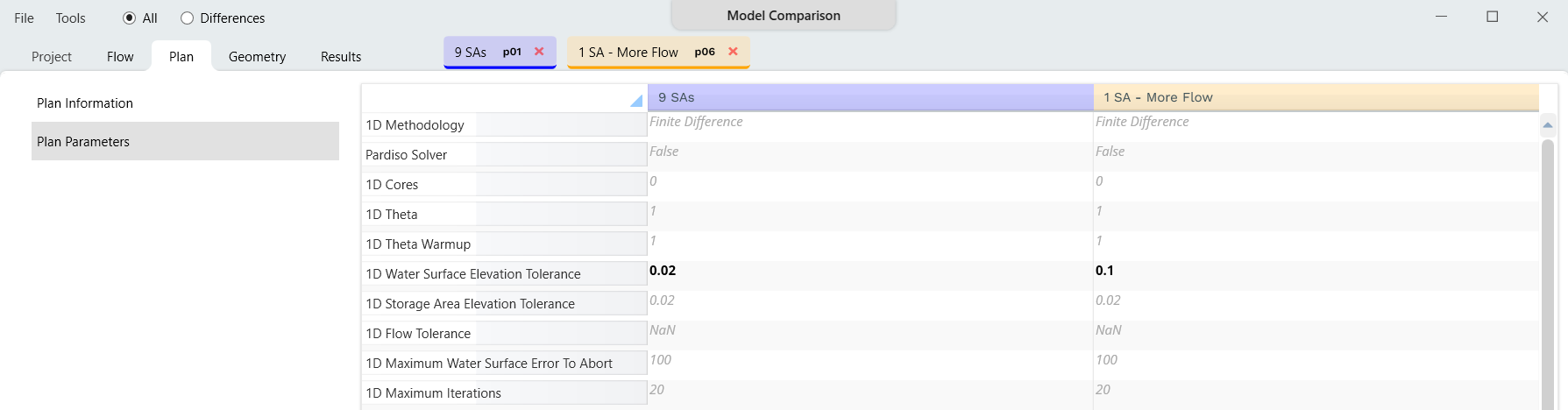Open the Tools menu
The height and width of the screenshot is (410, 1568).
70,18
